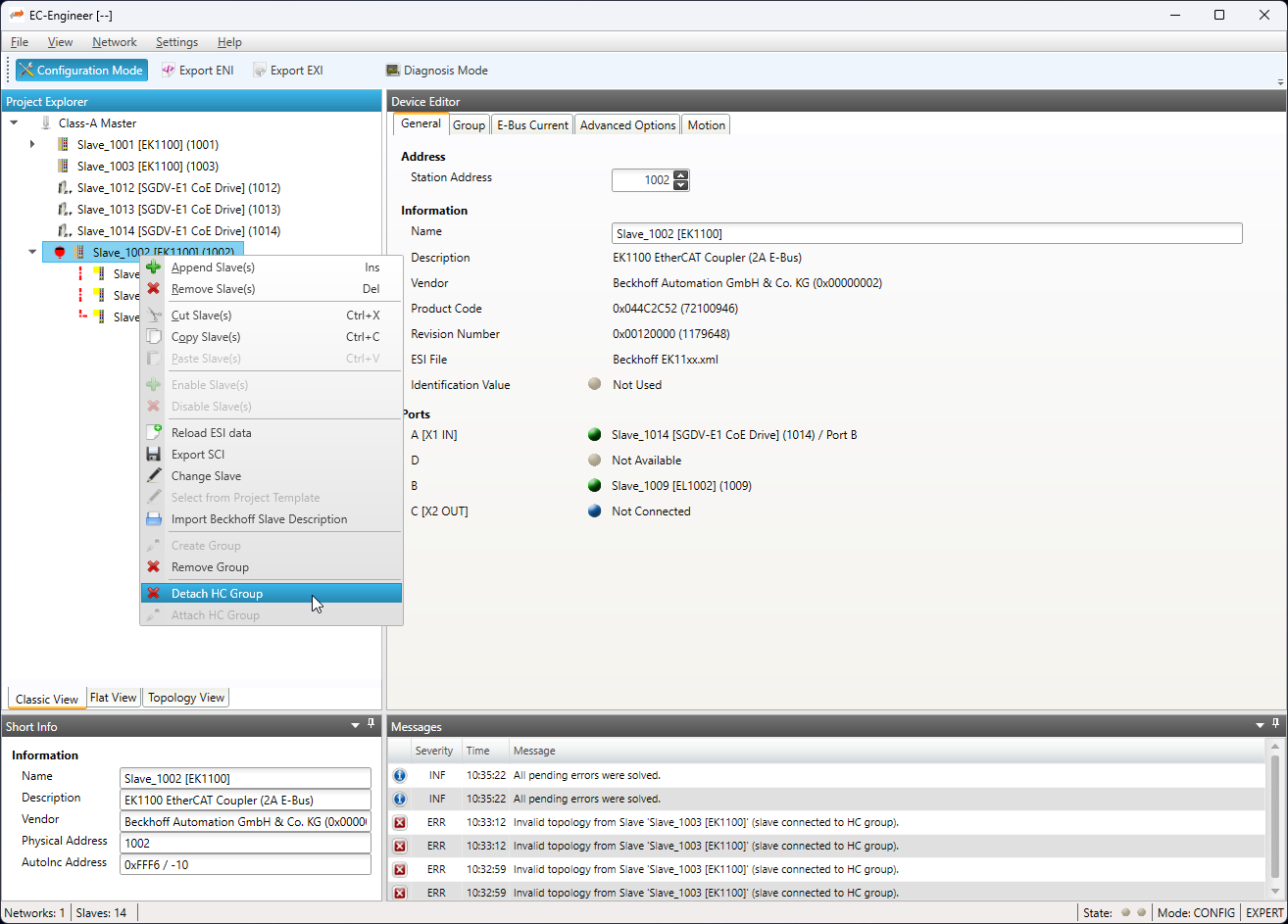The image size is (1288, 924).
Task: Switch to Configuration Mode
Action: 81,71
